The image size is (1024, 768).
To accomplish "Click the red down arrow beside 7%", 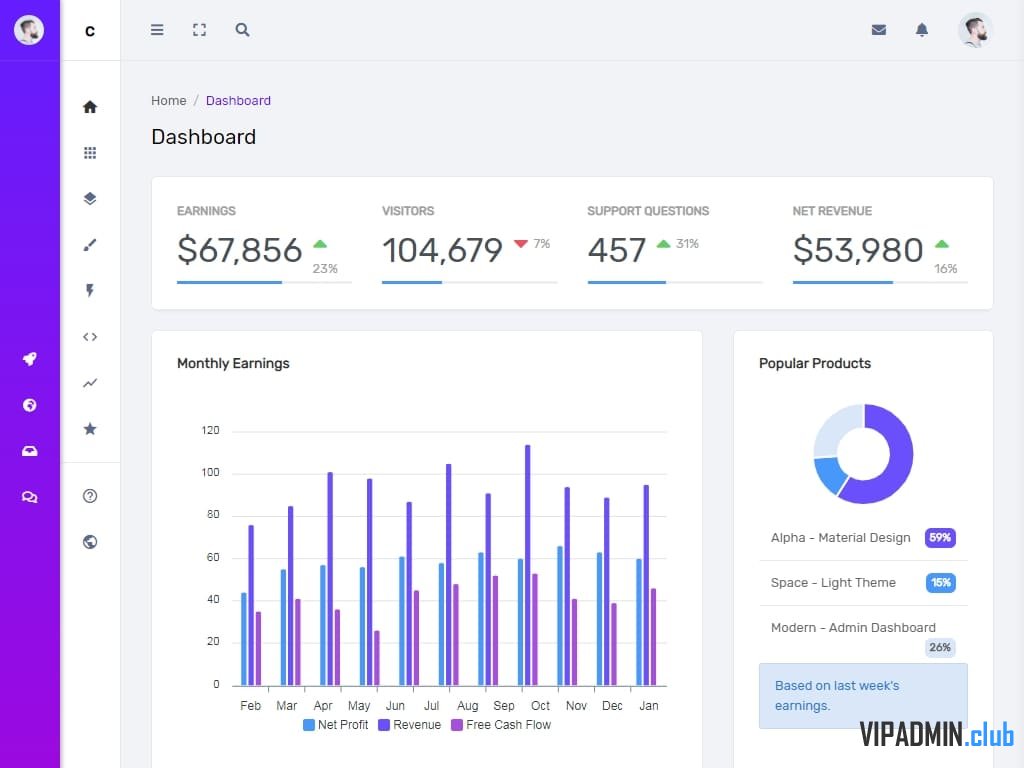I will point(520,244).
